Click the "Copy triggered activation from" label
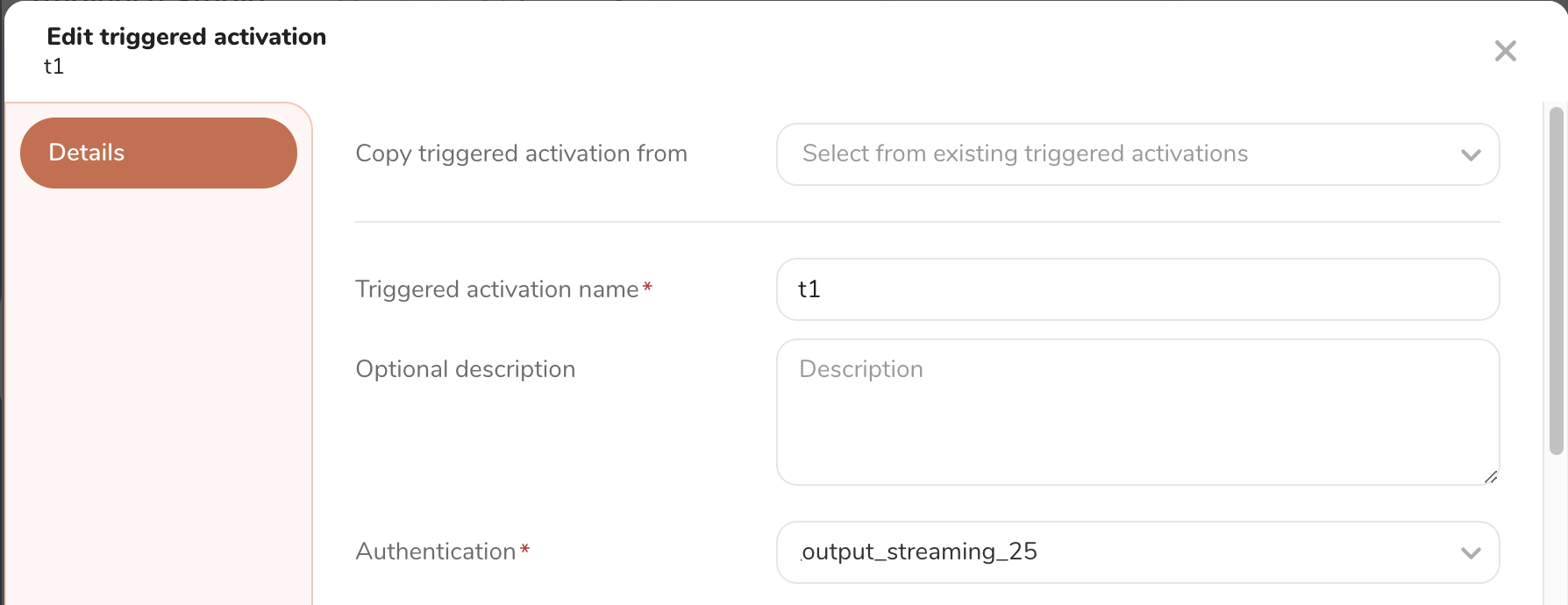The height and width of the screenshot is (605, 1568). [521, 153]
